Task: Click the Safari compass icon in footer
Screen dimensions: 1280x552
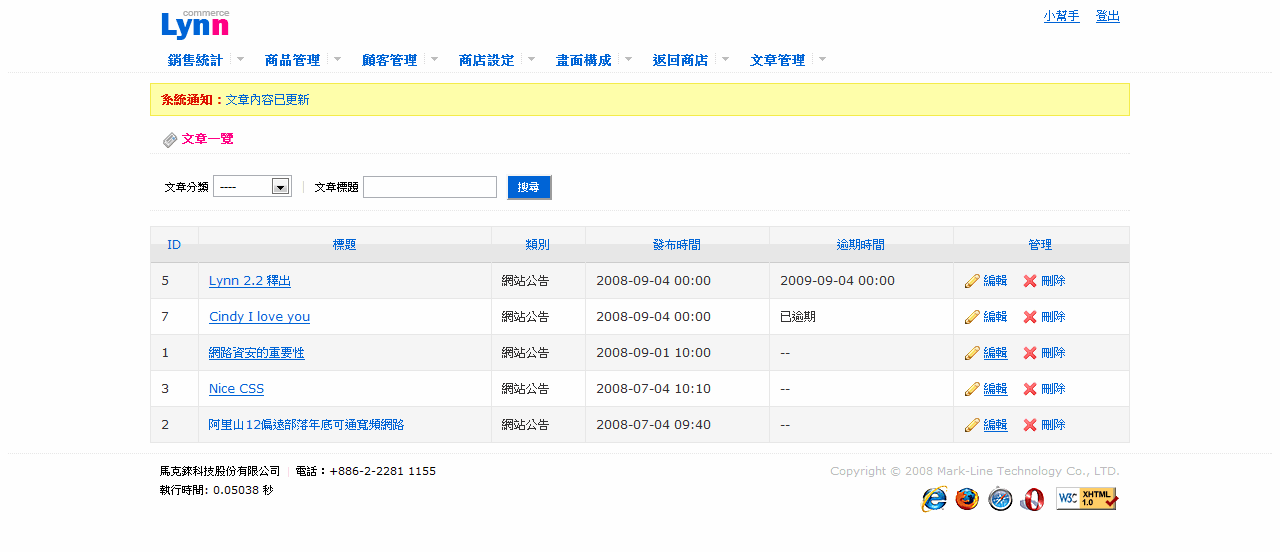Action: pyautogui.click(x=1000, y=499)
